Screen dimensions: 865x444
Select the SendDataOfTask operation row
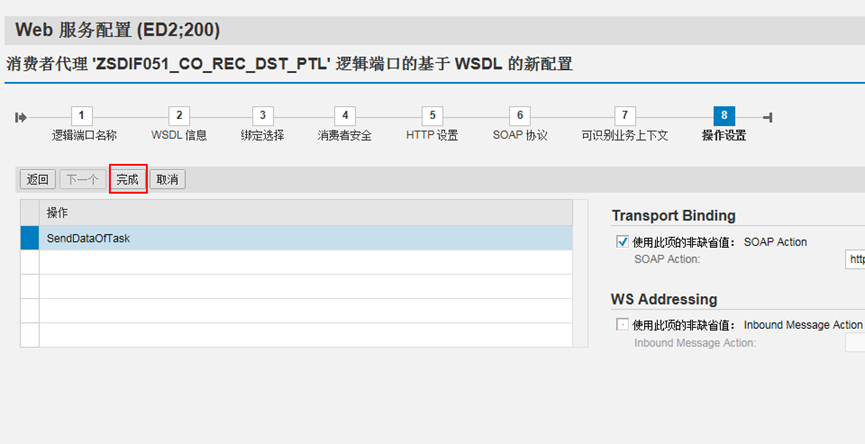click(305, 238)
